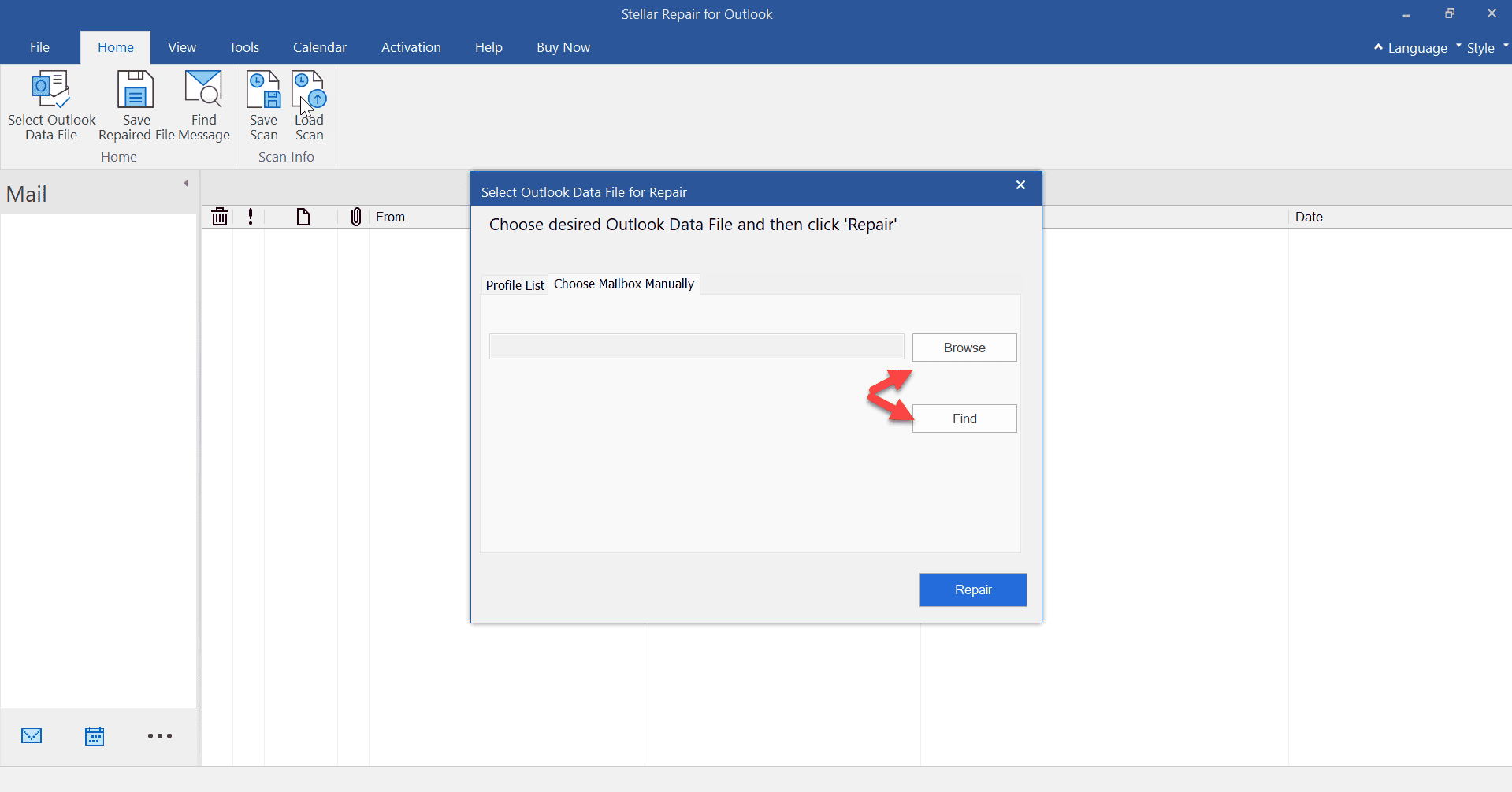Switch to the Profile List tab

514,284
